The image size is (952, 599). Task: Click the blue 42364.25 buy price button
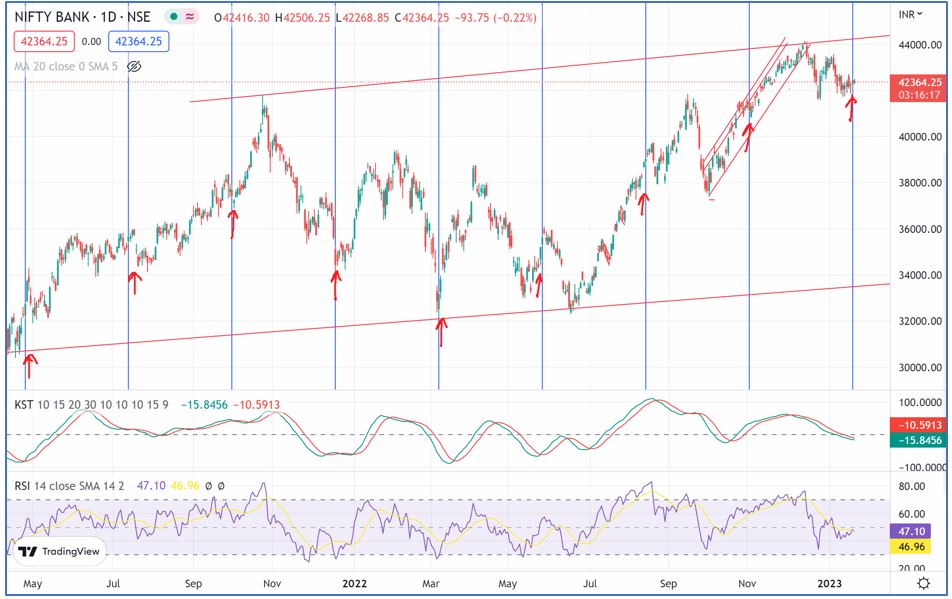point(138,41)
